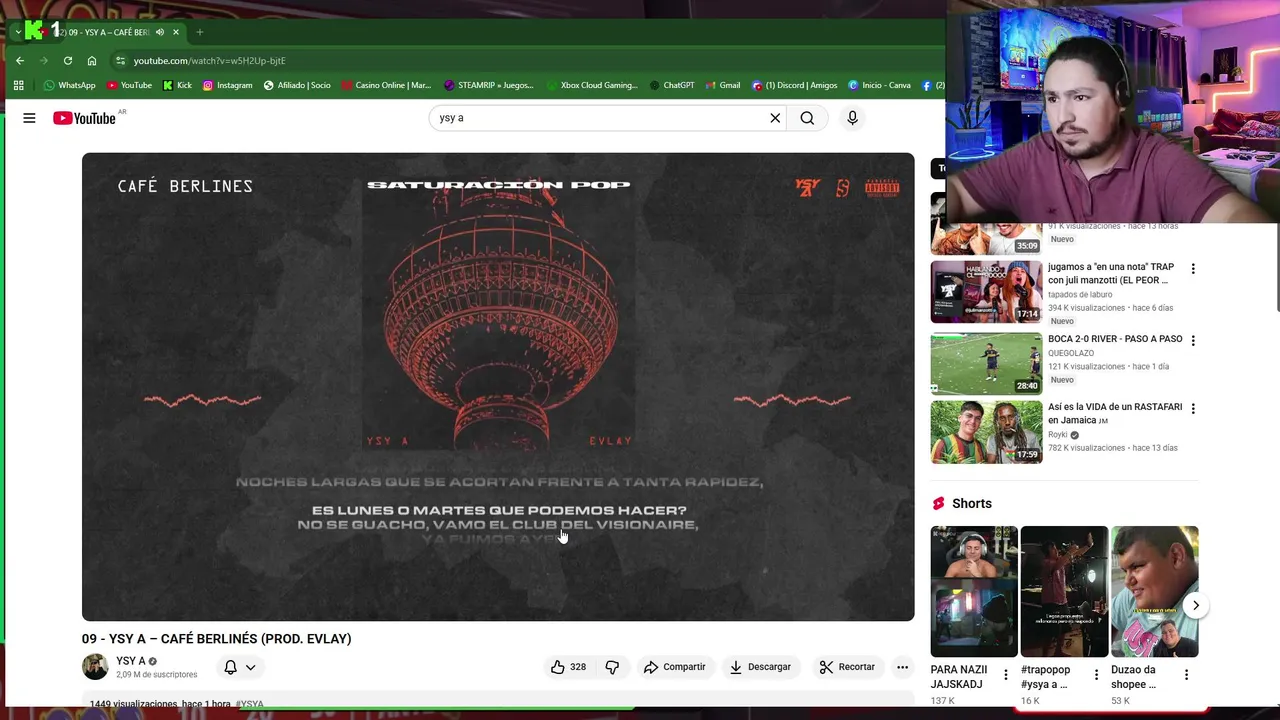This screenshot has height=720, width=1280.
Task: Open the #trapopop #ysya short
Action: tap(1064, 591)
